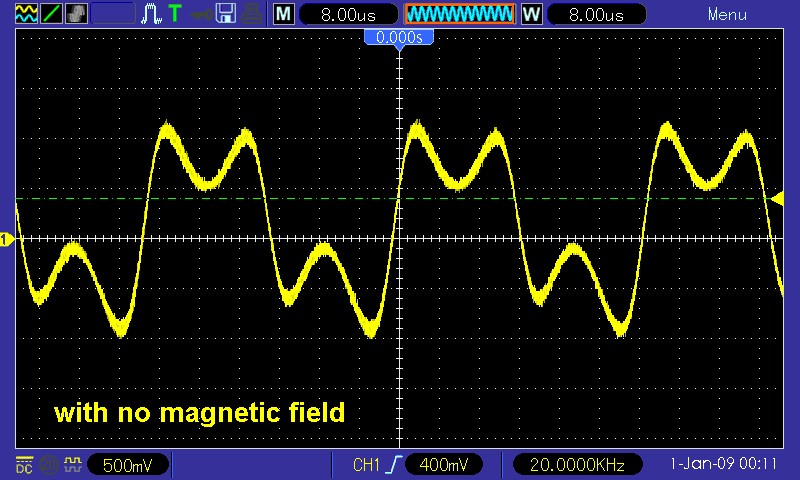The width and height of the screenshot is (800, 480).
Task: Click the 'with no magnetic field' caption
Action: pos(199,413)
